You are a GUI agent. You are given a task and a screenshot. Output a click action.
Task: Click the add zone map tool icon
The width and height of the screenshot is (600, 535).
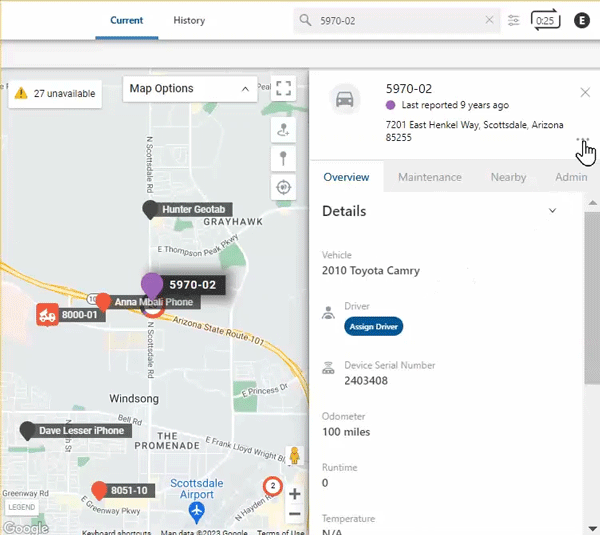click(283, 130)
